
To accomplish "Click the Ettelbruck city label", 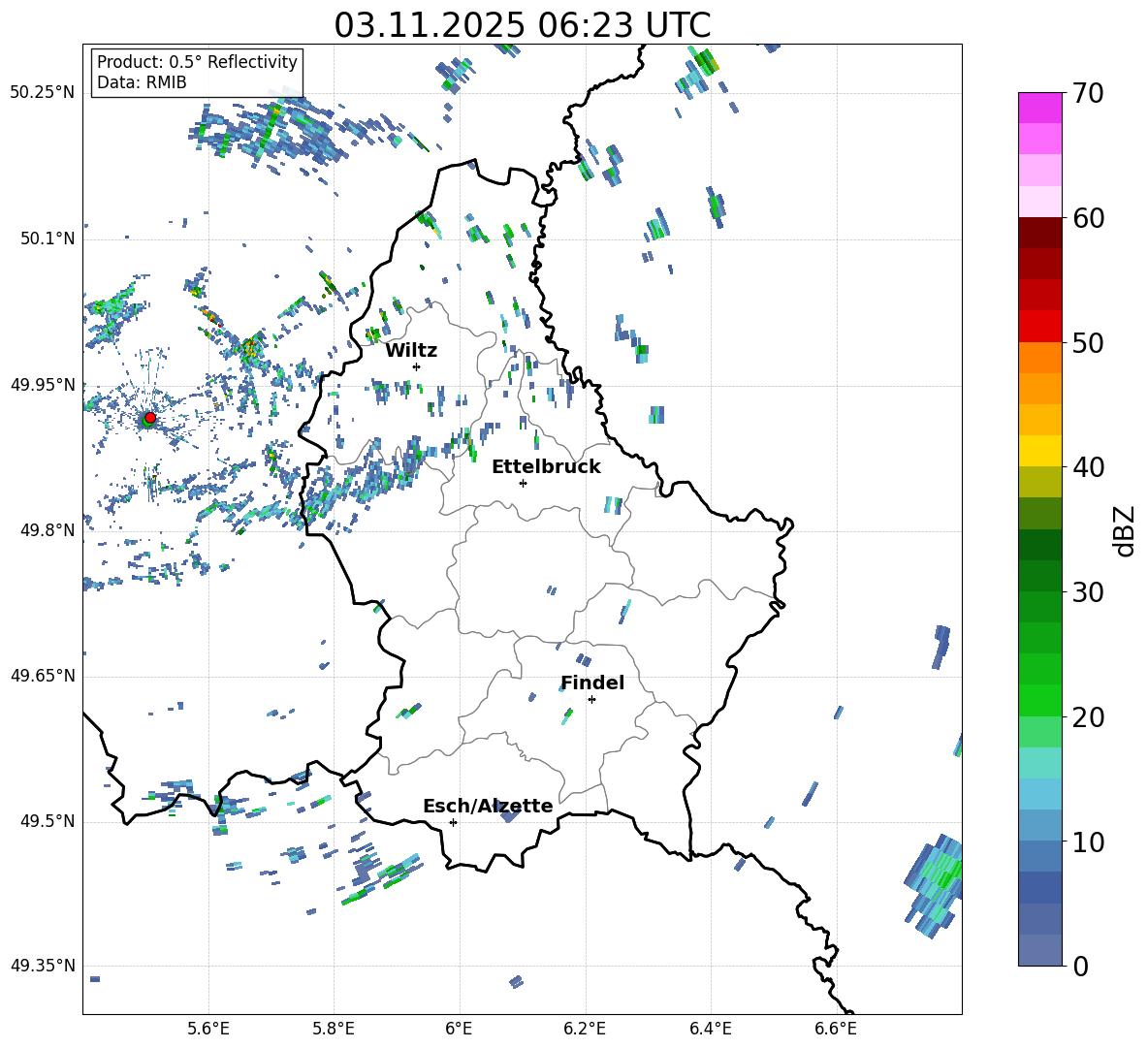I will [545, 467].
